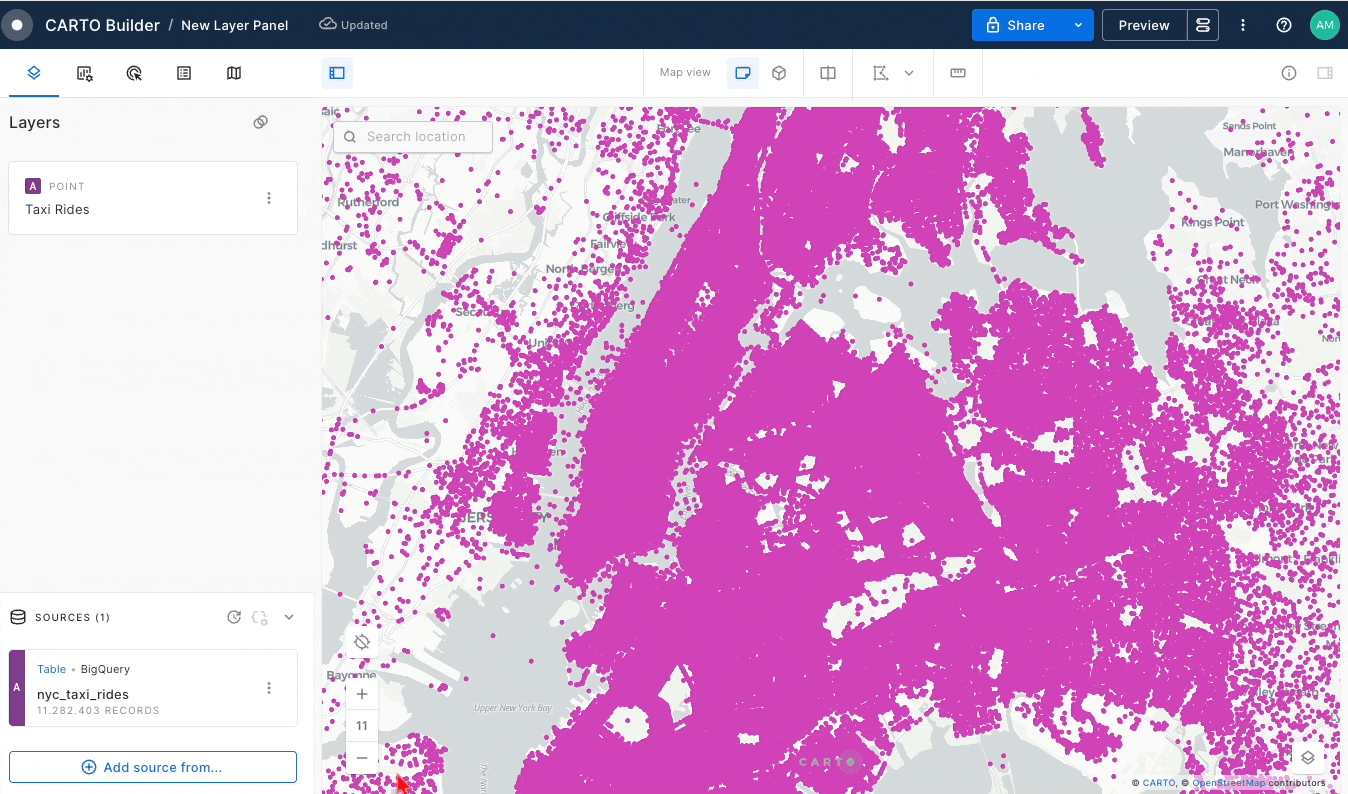1348x794 pixels.
Task: Select the measure distance ruler tool
Action: 958,73
